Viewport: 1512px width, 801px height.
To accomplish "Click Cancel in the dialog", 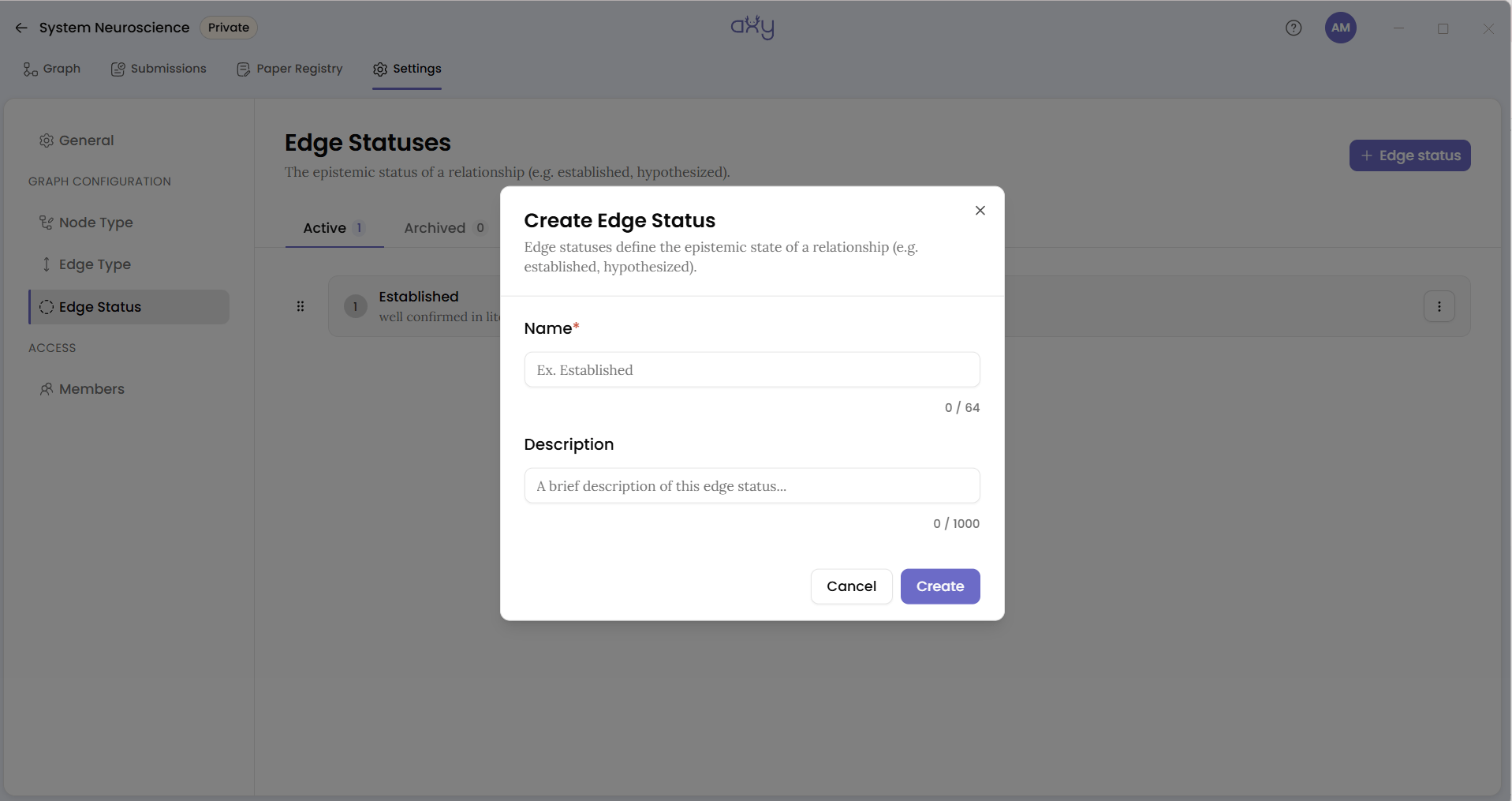I will click(x=851, y=586).
